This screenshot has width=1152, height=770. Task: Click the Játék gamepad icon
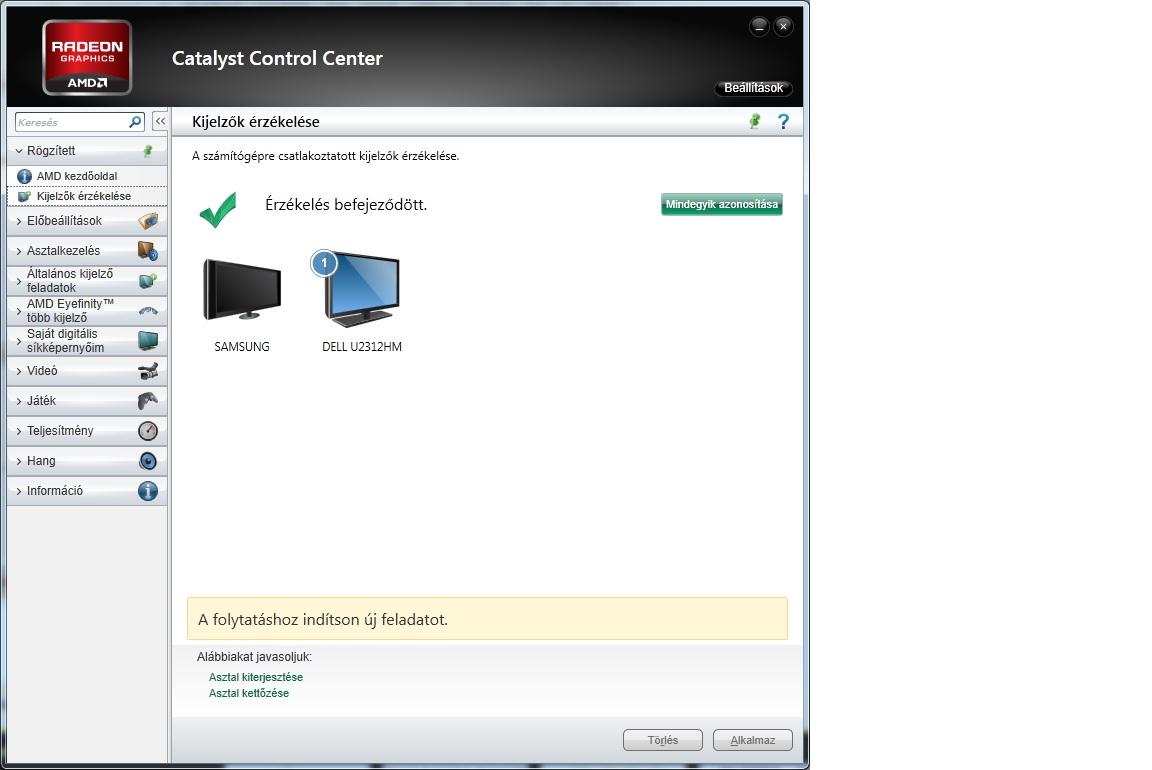[148, 401]
